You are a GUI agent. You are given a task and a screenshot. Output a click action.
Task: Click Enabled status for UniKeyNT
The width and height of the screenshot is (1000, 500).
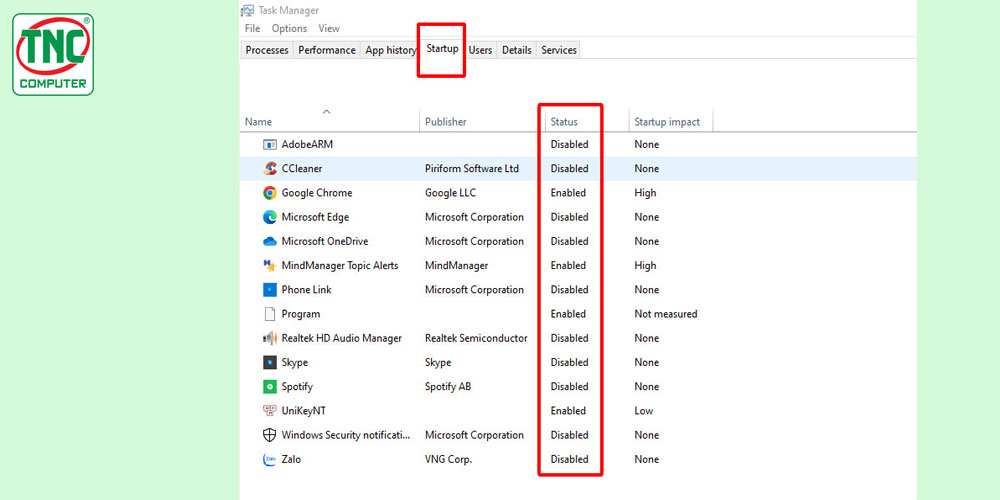coord(568,411)
